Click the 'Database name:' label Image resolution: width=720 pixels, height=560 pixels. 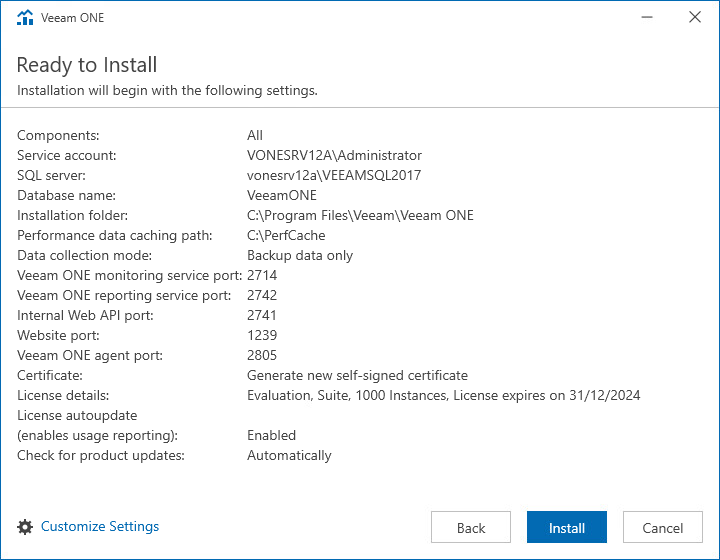(x=67, y=196)
